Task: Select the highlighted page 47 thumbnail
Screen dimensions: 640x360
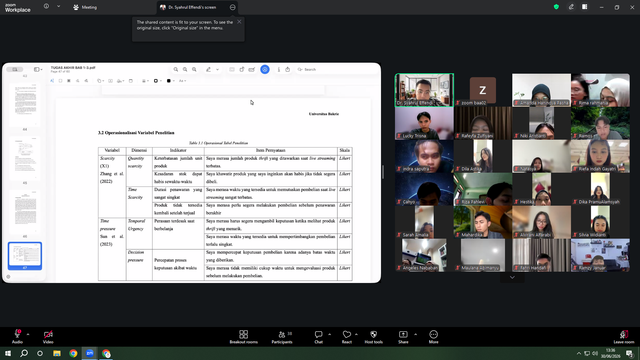Action: click(25, 256)
